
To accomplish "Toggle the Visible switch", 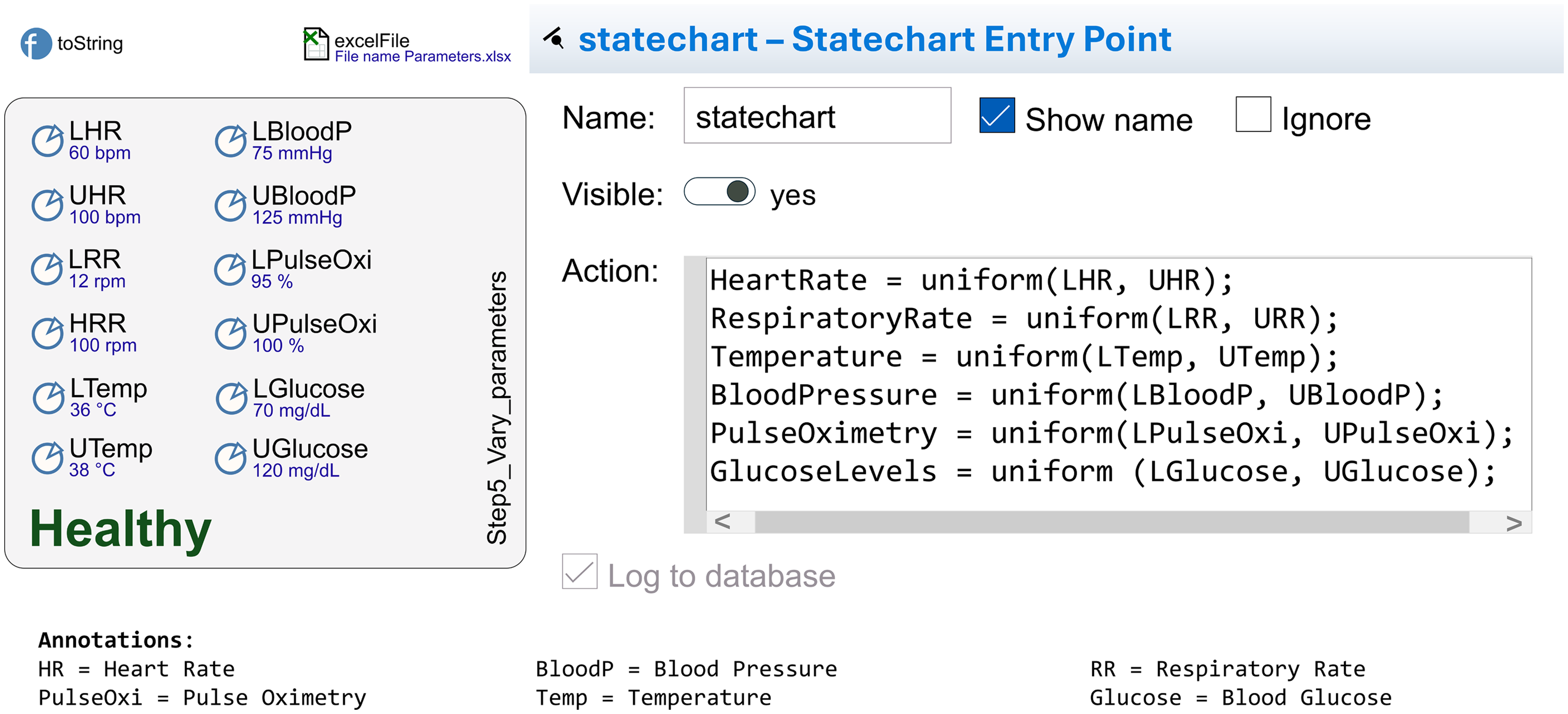I will (x=719, y=192).
